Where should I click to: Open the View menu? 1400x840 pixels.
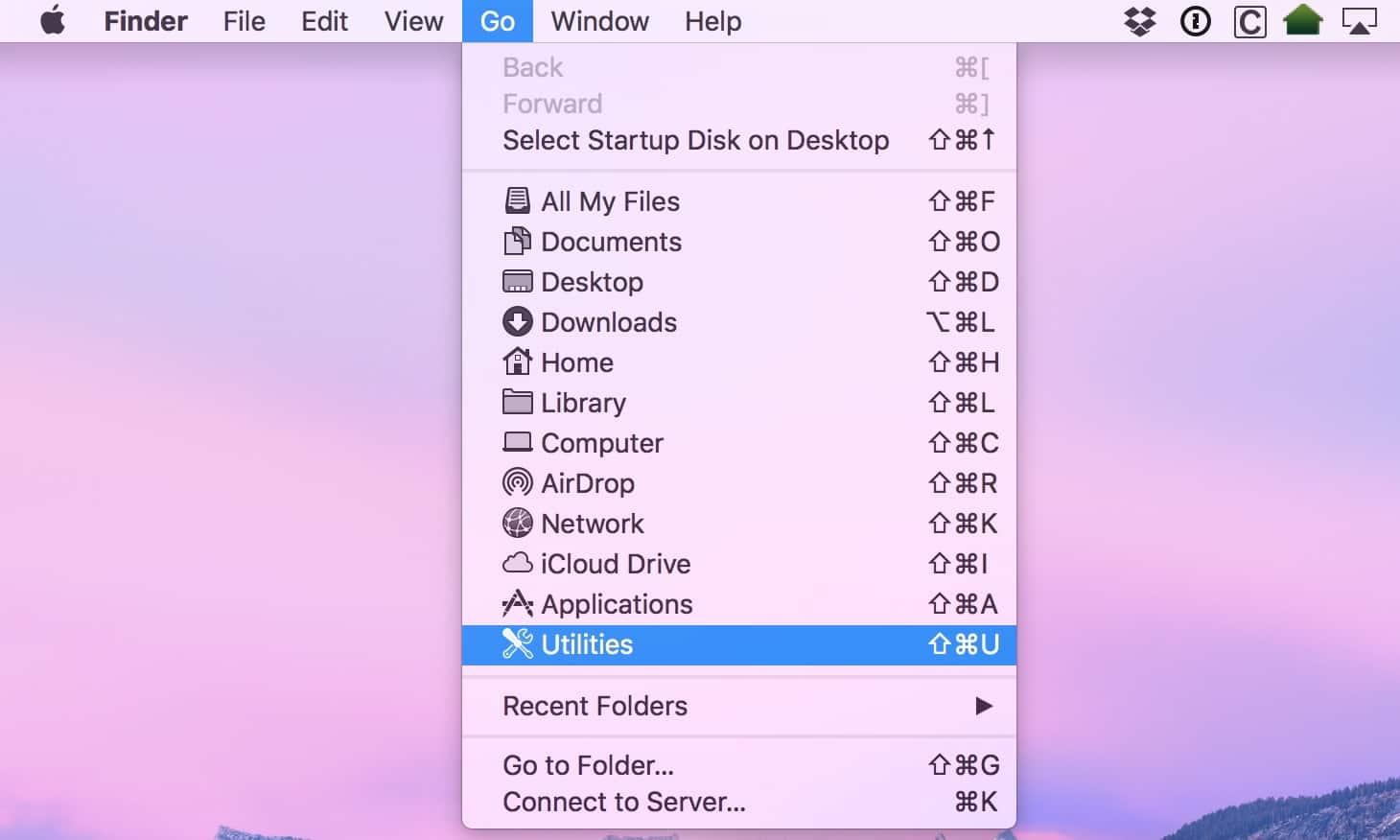pos(413,21)
